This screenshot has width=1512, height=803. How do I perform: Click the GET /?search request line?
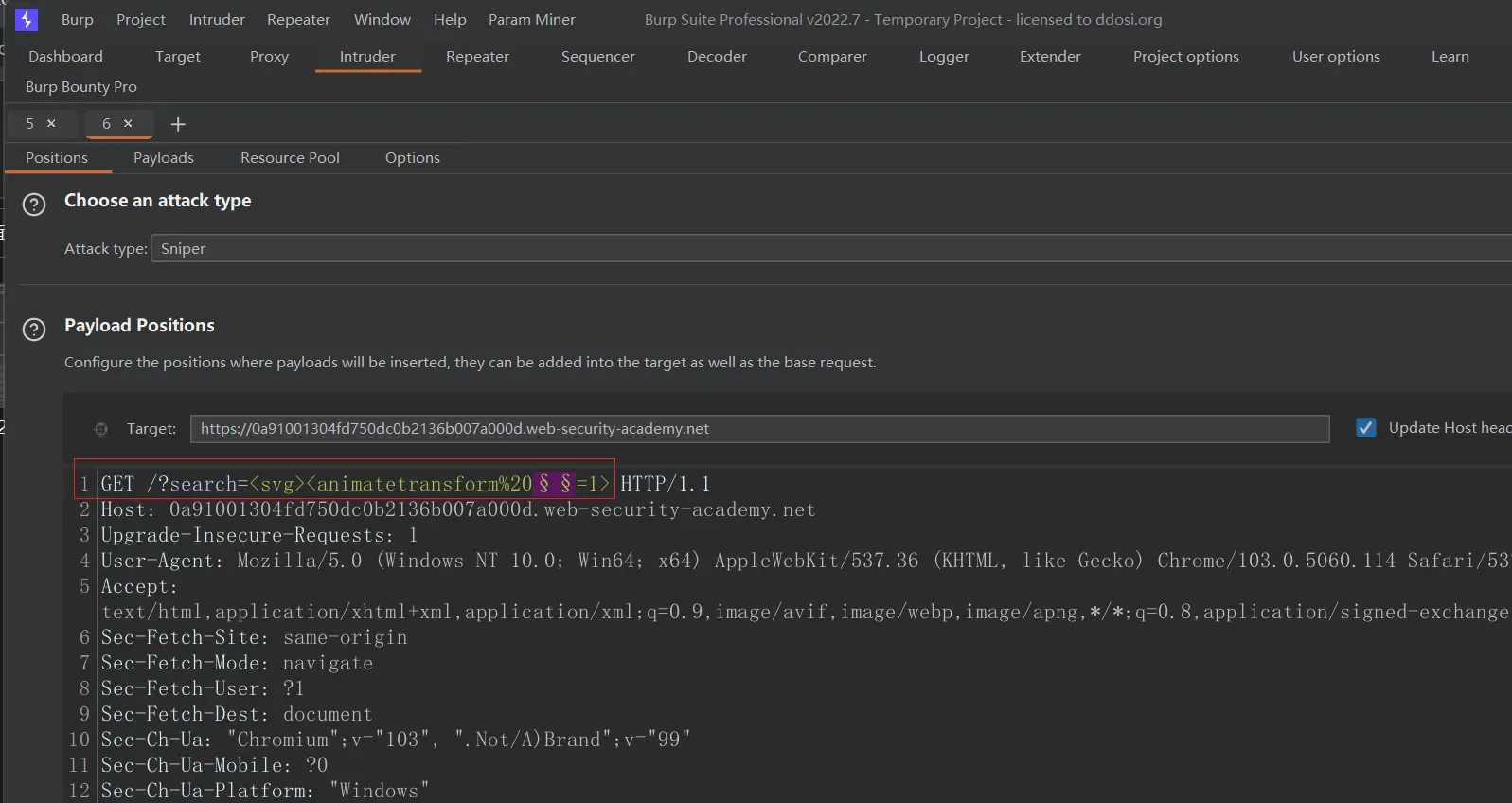click(x=405, y=484)
